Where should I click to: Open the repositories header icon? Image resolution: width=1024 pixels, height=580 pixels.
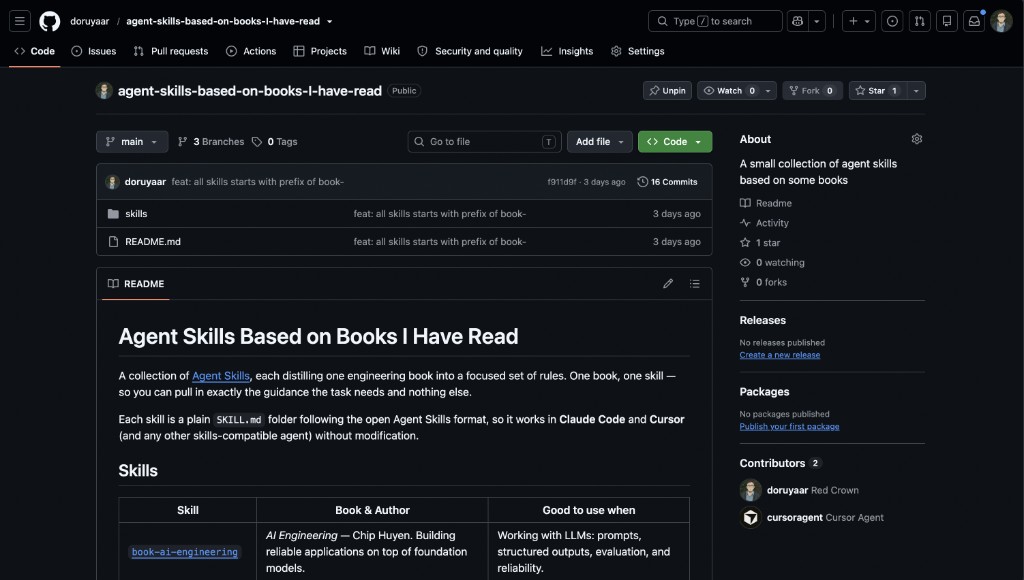tap(946, 21)
